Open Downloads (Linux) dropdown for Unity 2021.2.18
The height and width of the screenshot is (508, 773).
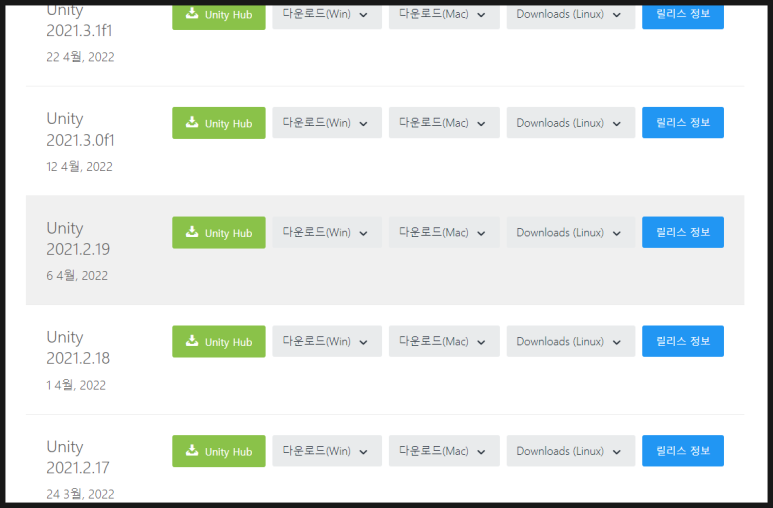pyautogui.click(x=571, y=341)
